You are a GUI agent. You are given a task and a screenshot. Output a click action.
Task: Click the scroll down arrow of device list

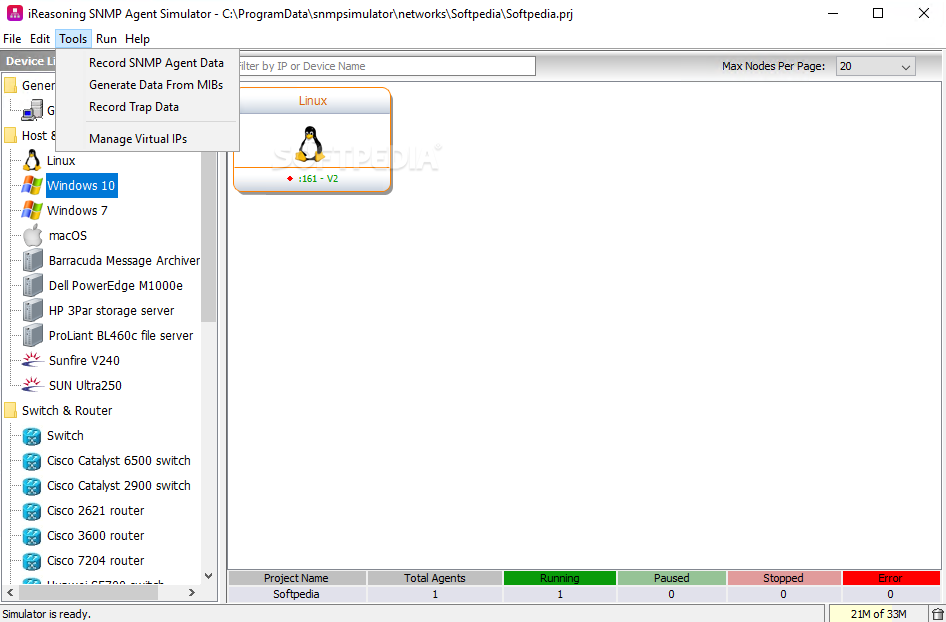tap(209, 576)
